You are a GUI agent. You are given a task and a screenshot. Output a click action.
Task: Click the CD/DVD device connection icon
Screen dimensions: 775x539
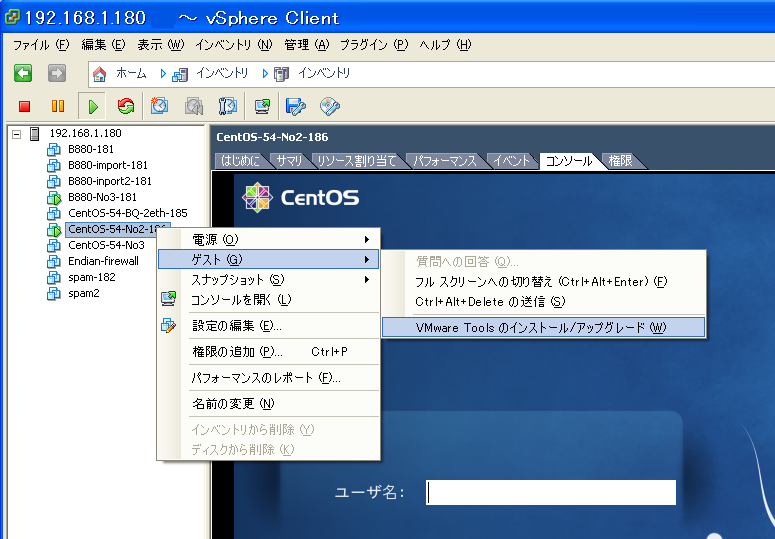click(x=330, y=106)
